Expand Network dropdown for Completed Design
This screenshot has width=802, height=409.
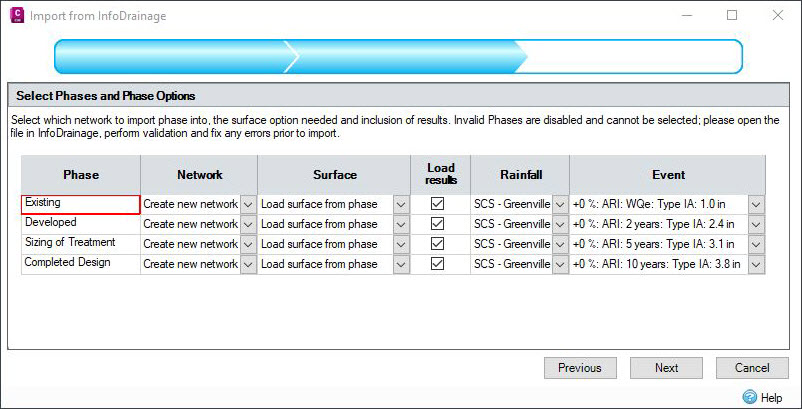248,264
